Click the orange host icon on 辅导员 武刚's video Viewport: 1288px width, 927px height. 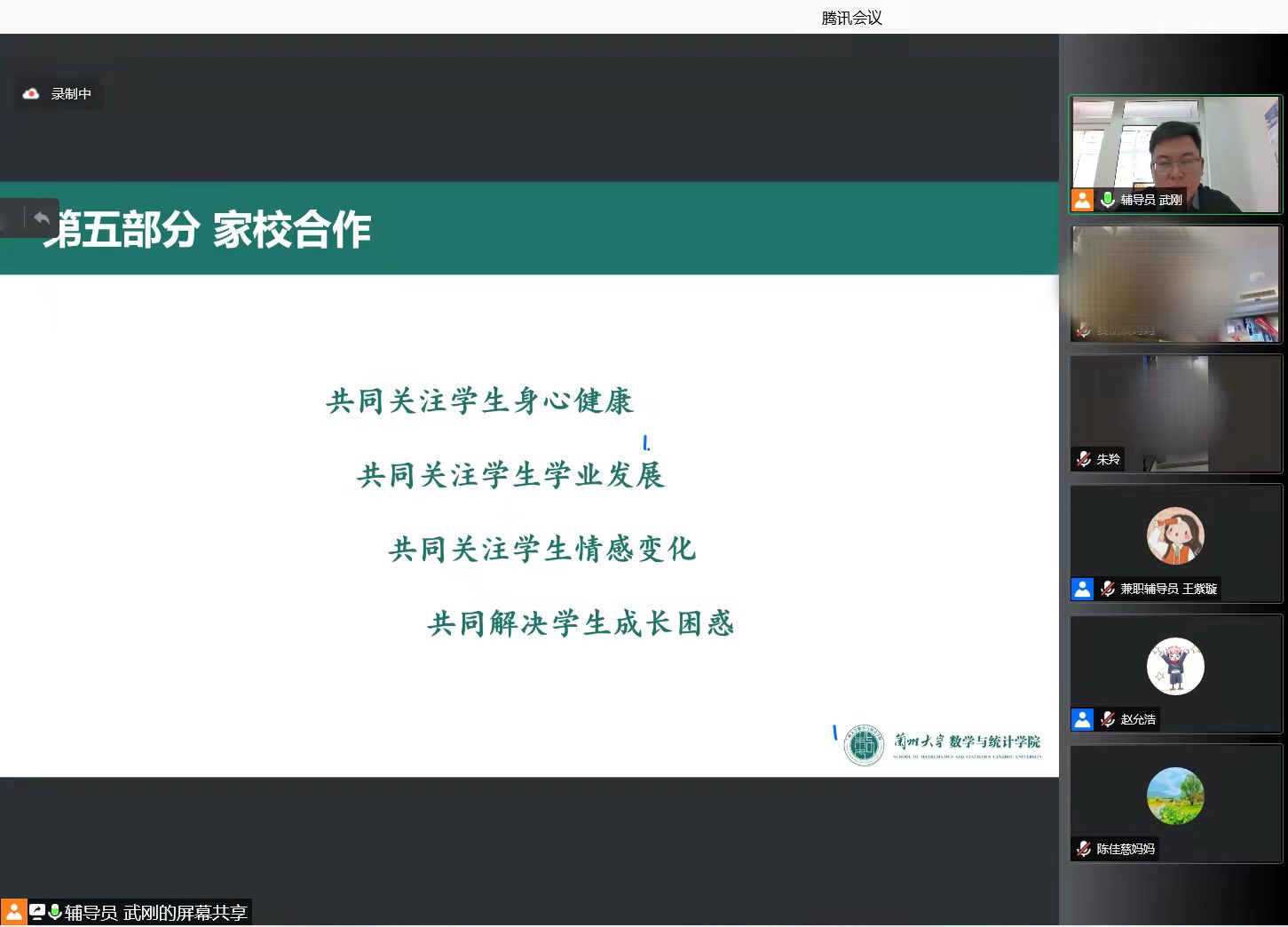(x=1082, y=200)
